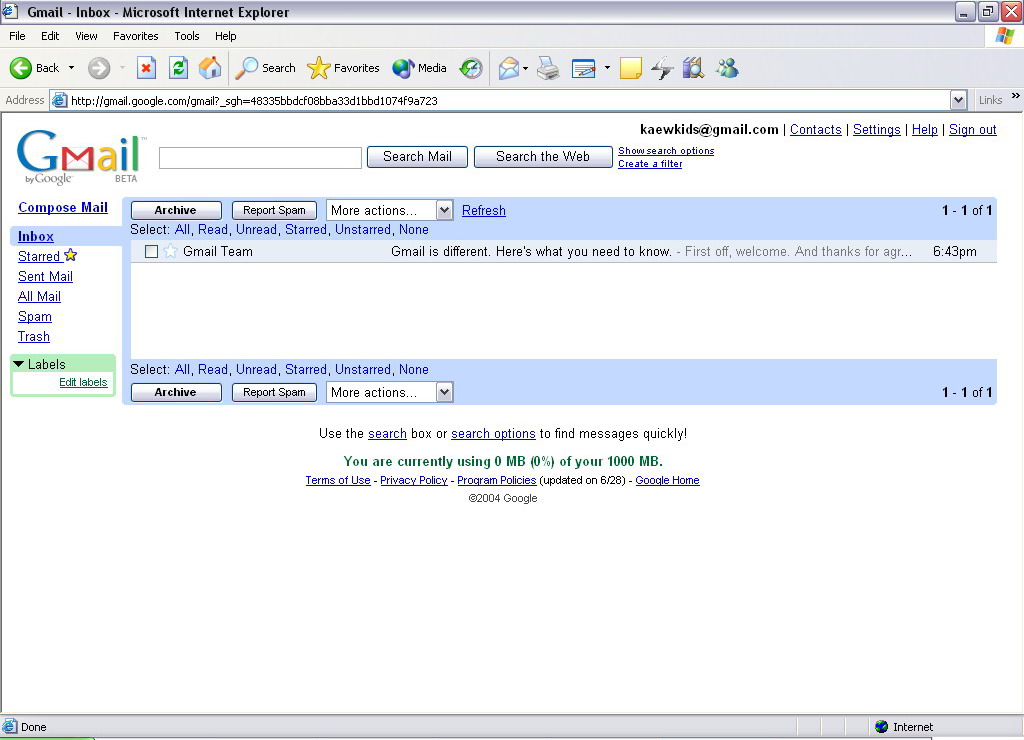
Task: Open the Media globe toolbar button
Action: 419,68
